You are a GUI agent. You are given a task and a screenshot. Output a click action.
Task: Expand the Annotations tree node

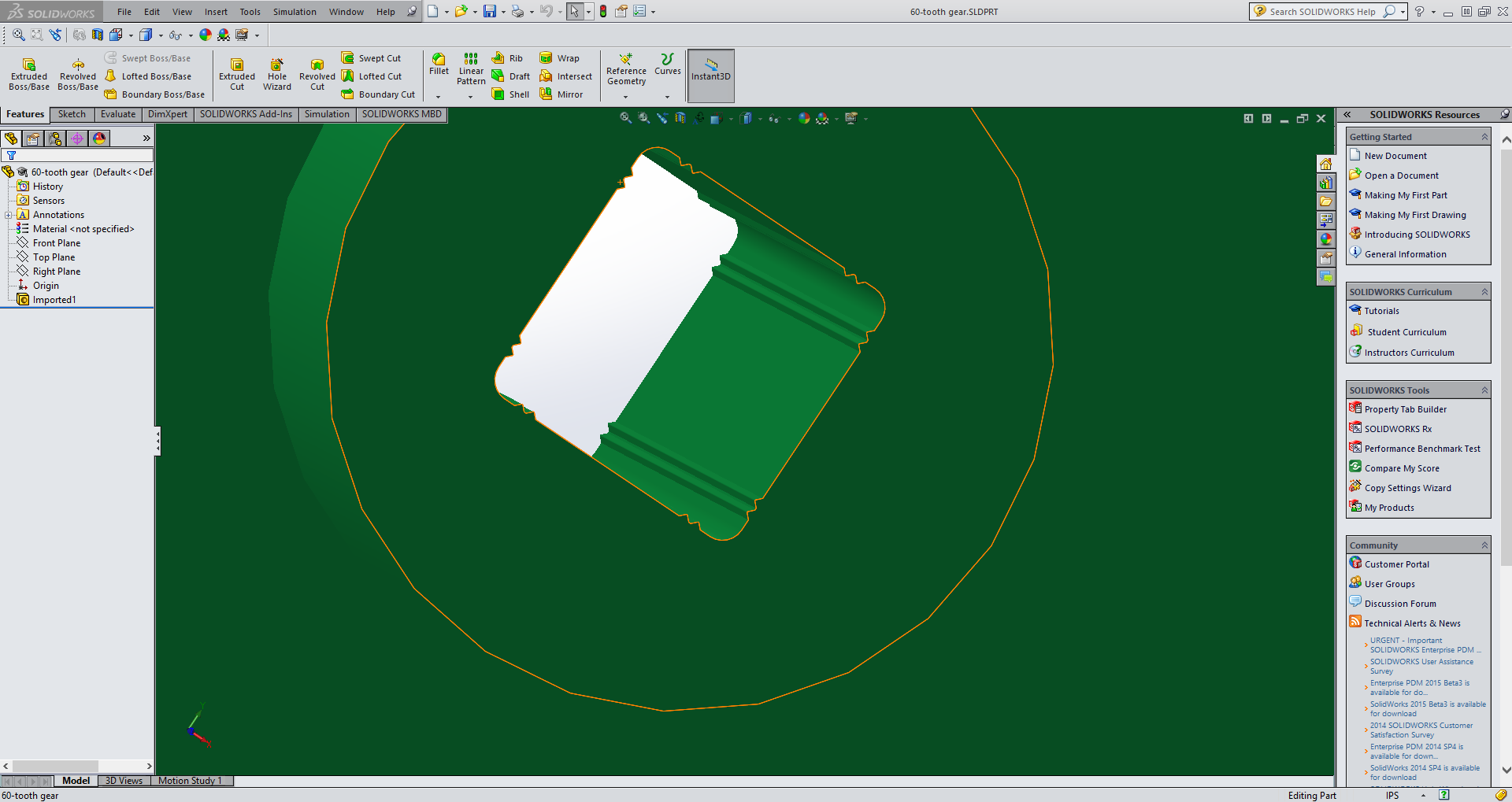click(x=9, y=215)
